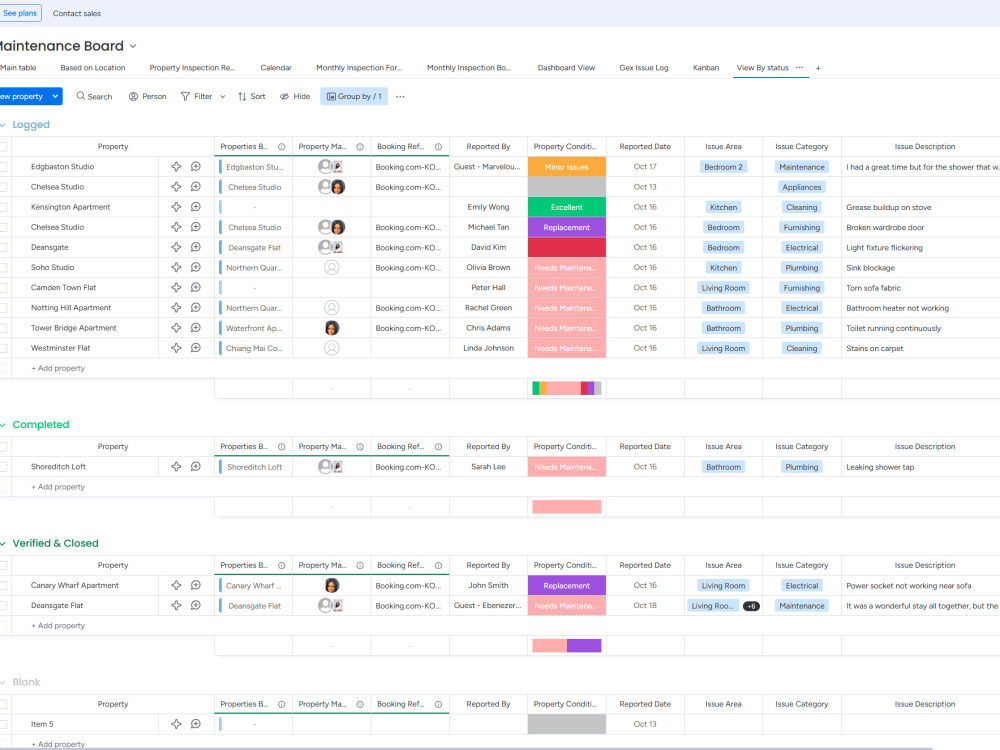
Task: Open Group by / 1 settings
Action: [x=354, y=96]
